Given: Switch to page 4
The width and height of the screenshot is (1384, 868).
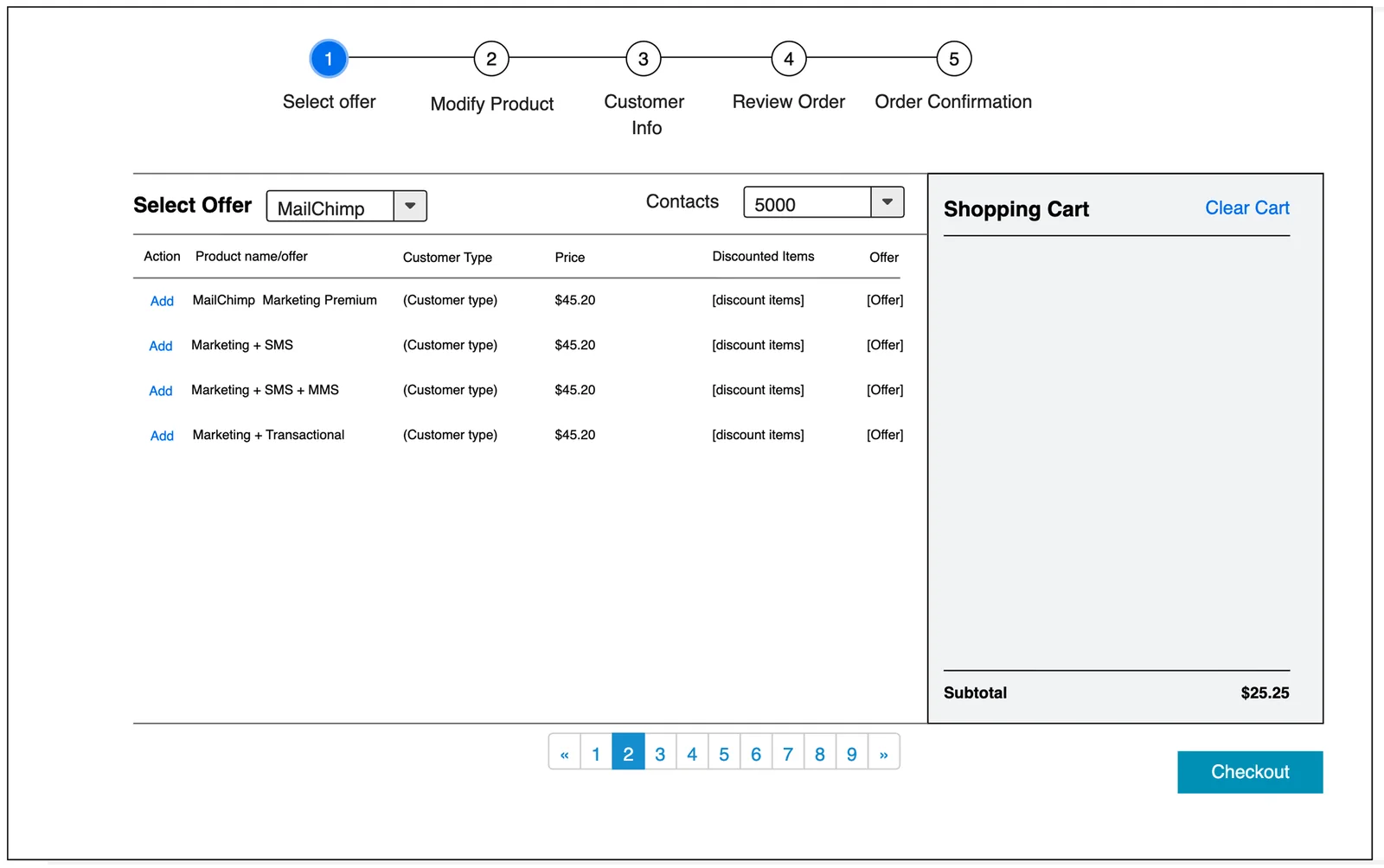Looking at the screenshot, I should pos(692,754).
